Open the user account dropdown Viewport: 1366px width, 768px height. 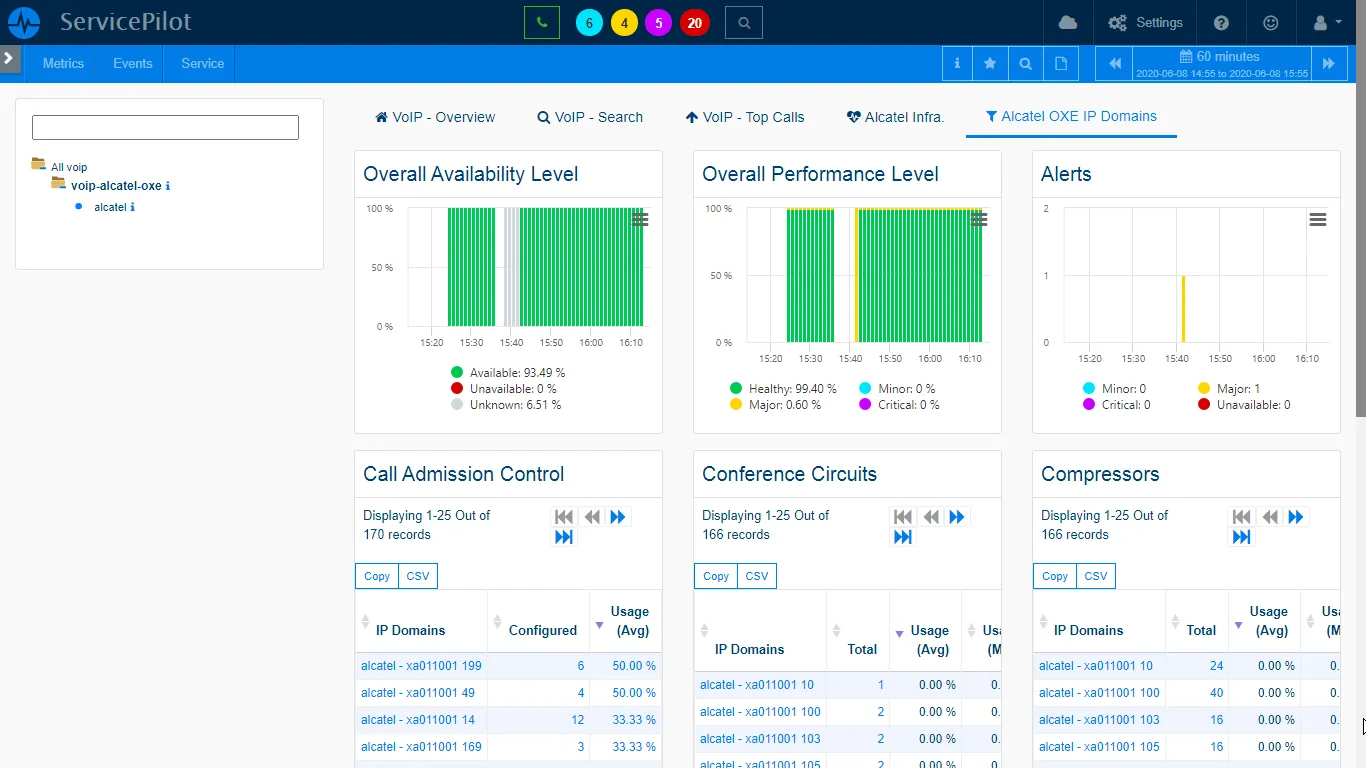(1327, 22)
